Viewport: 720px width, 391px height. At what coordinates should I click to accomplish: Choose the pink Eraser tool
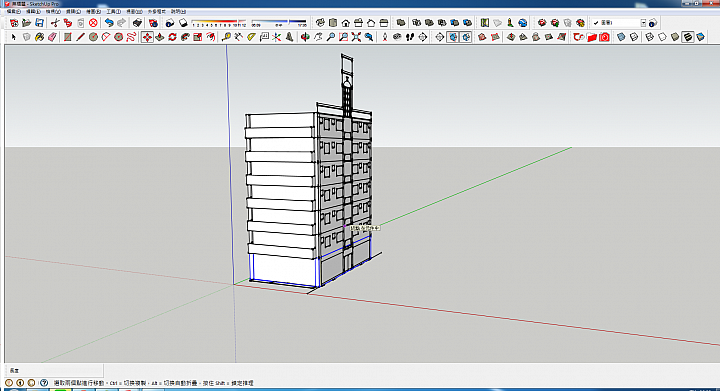pos(52,37)
